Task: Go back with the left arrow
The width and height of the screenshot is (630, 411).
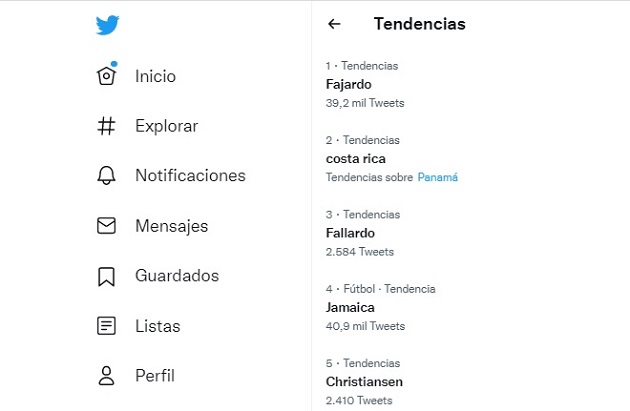Action: pyautogui.click(x=334, y=24)
